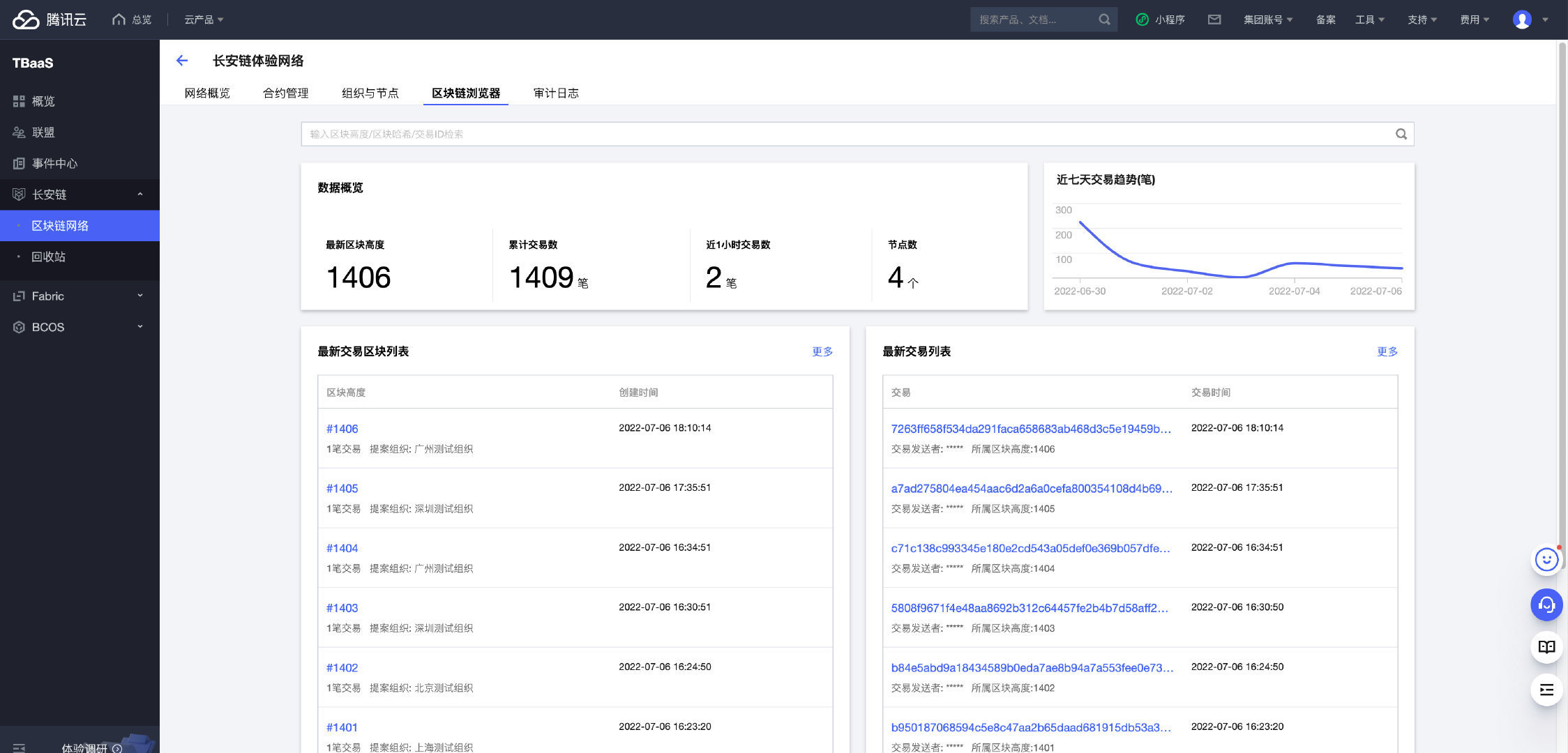Open the book documentation floating button
The height and width of the screenshot is (753, 1568).
click(x=1546, y=647)
